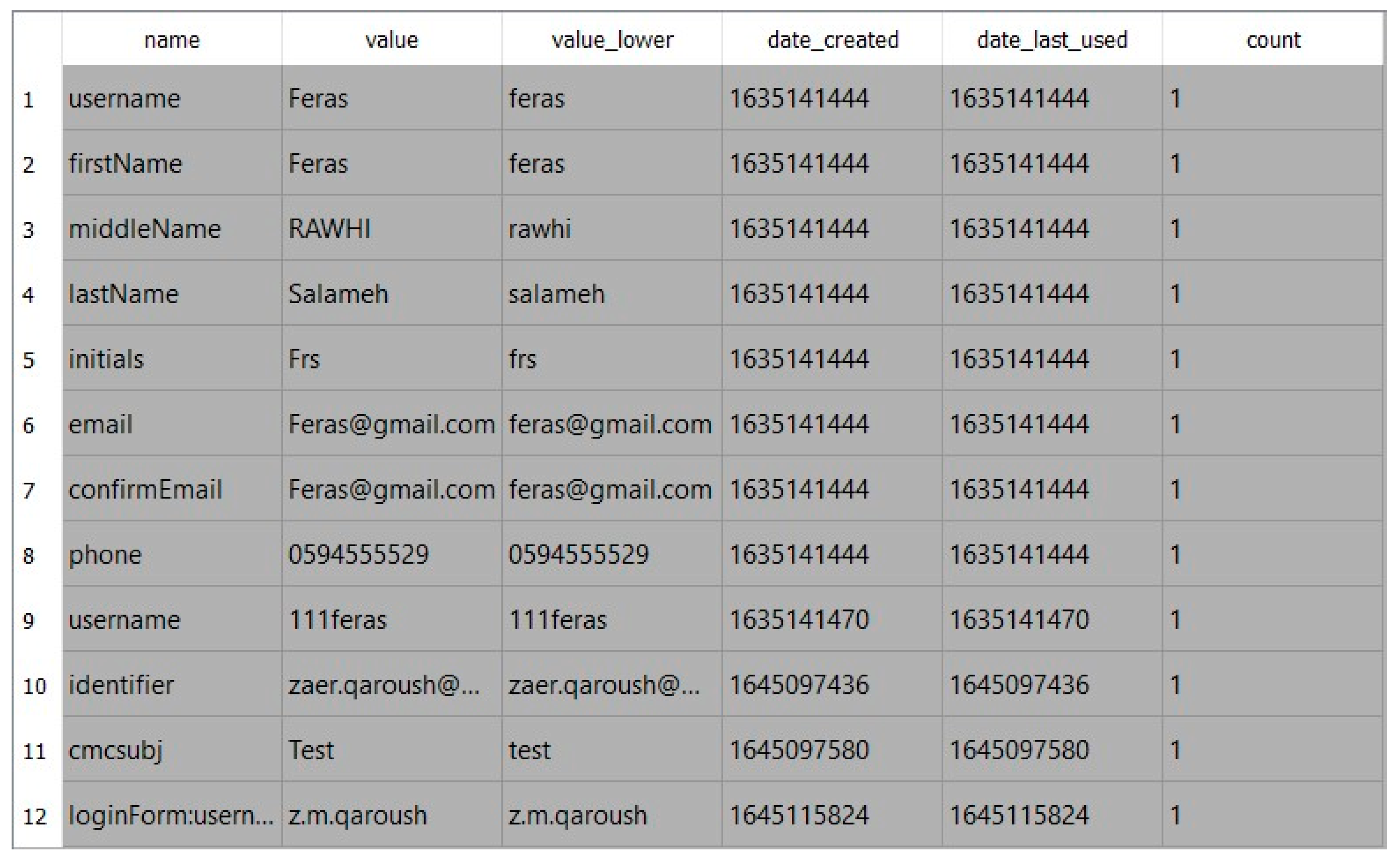1400x861 pixels.
Task: Select the cmcsubj name cell
Action: coord(115,750)
